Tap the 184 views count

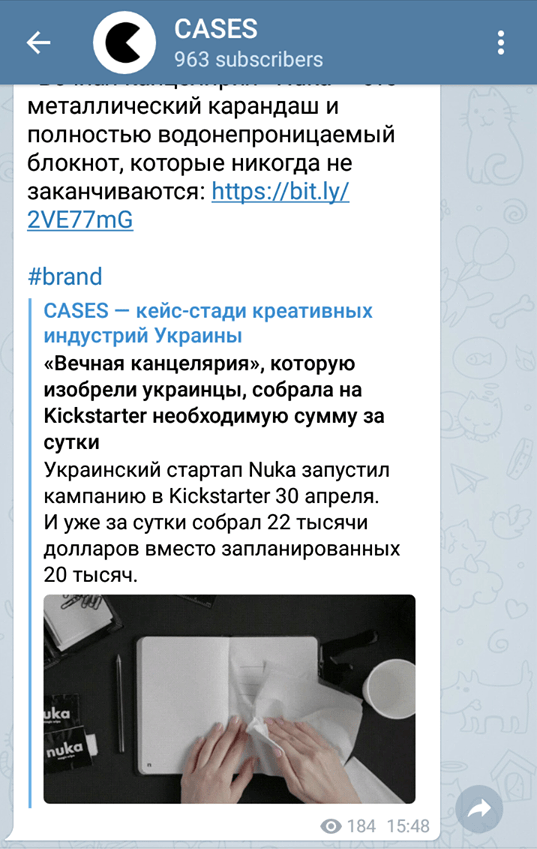click(361, 826)
